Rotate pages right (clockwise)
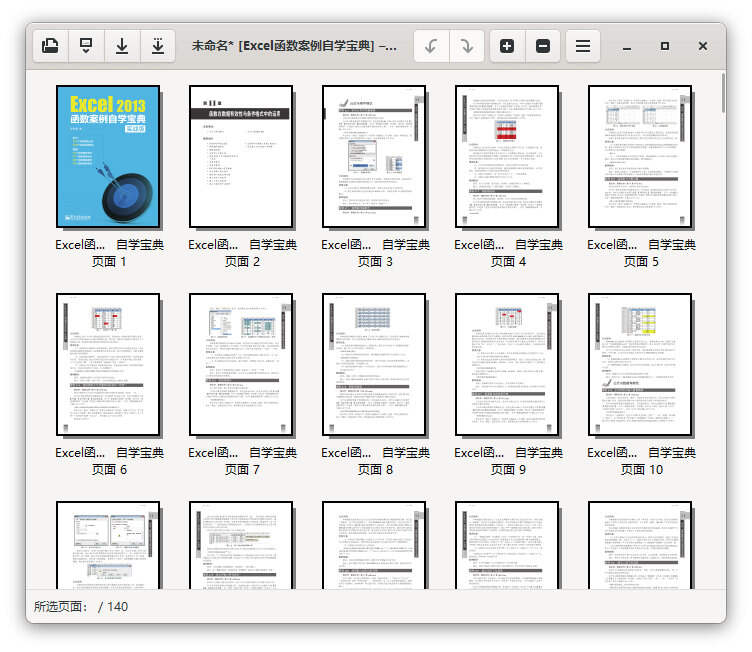752x652 pixels. click(x=467, y=46)
